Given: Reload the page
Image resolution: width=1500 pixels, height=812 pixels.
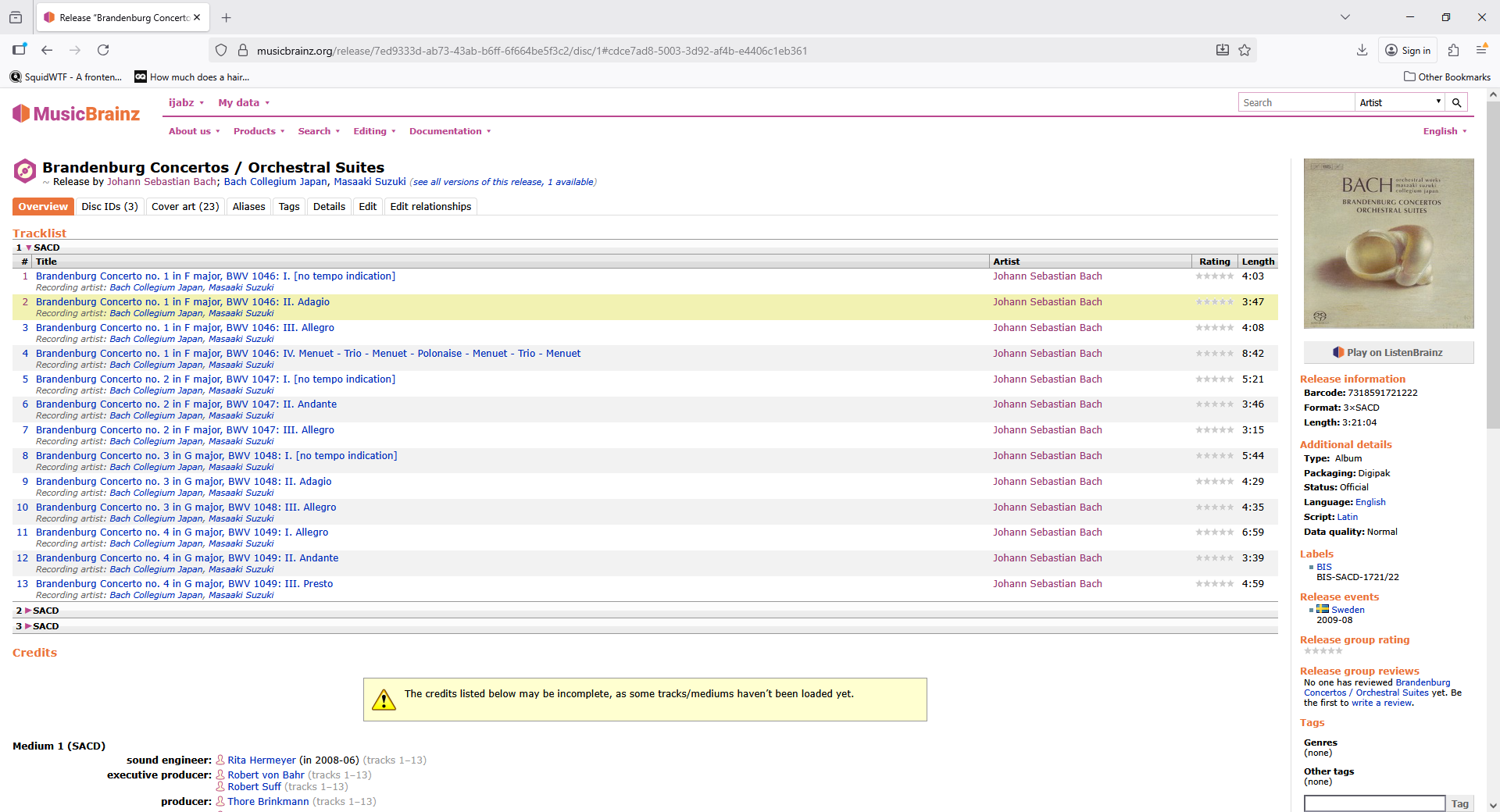Looking at the screenshot, I should [103, 50].
